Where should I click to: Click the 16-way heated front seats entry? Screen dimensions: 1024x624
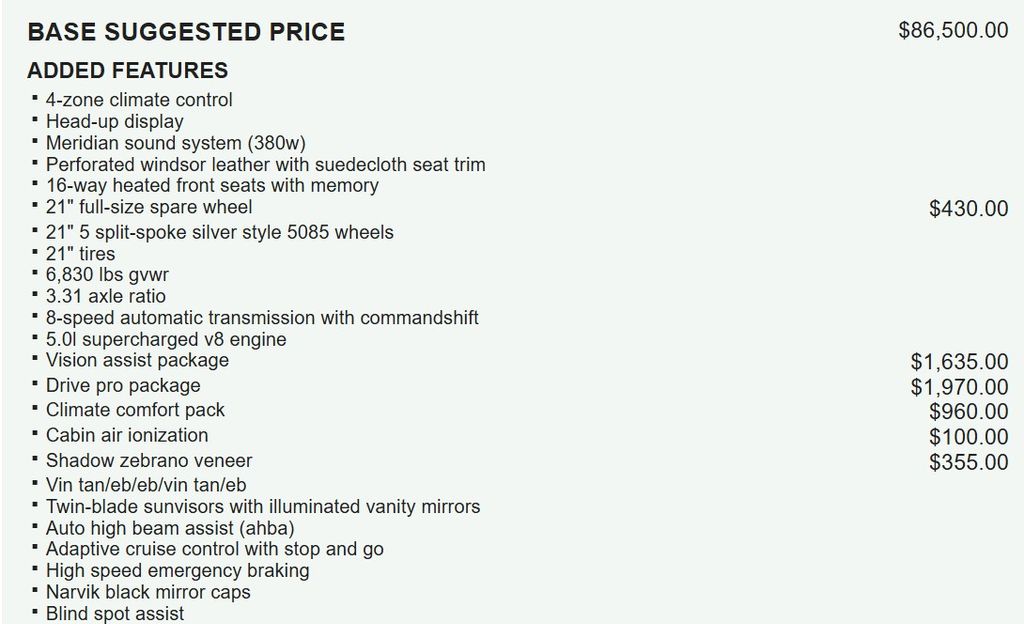tap(212, 186)
